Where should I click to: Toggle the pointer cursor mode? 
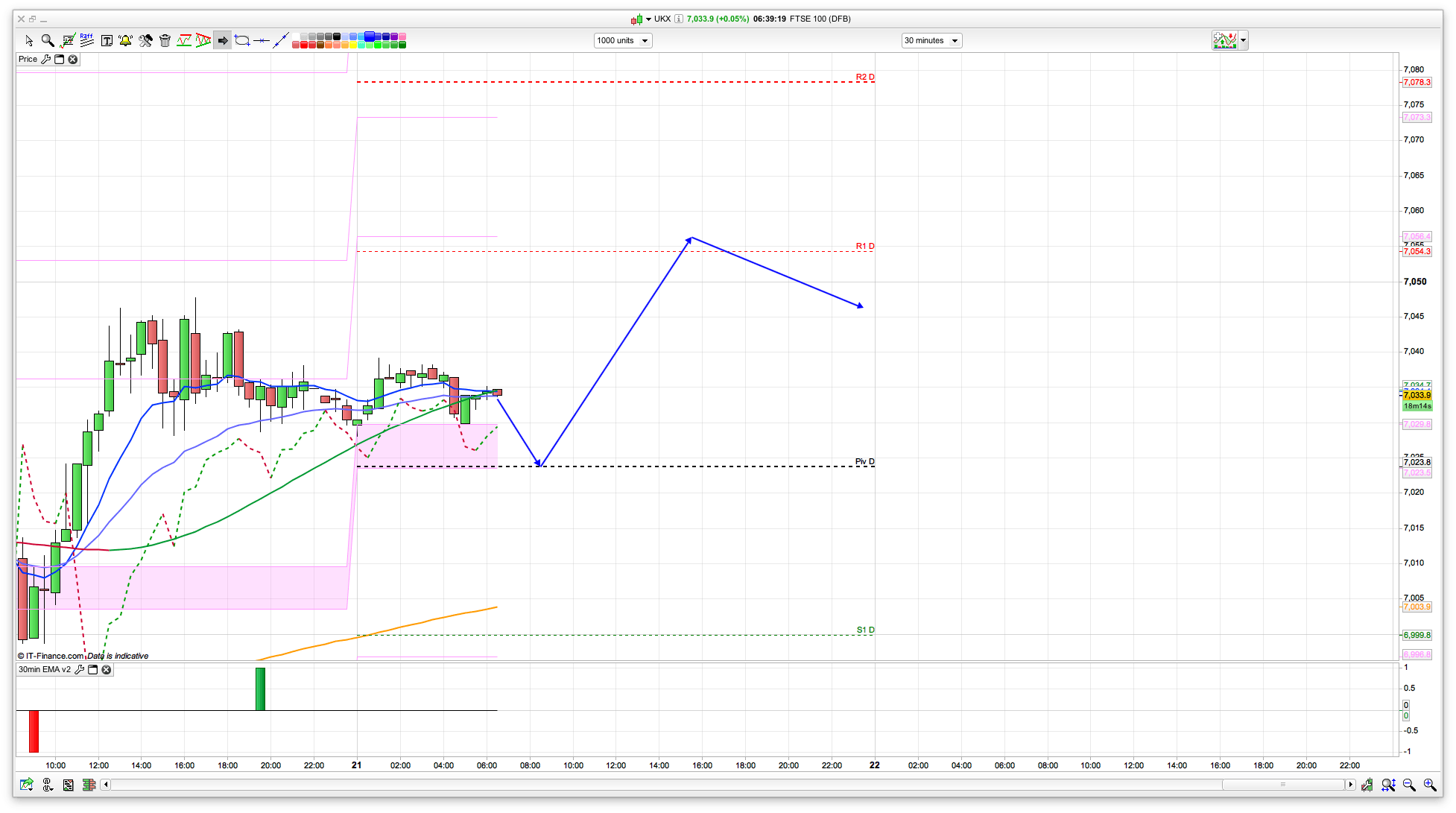(x=29, y=40)
